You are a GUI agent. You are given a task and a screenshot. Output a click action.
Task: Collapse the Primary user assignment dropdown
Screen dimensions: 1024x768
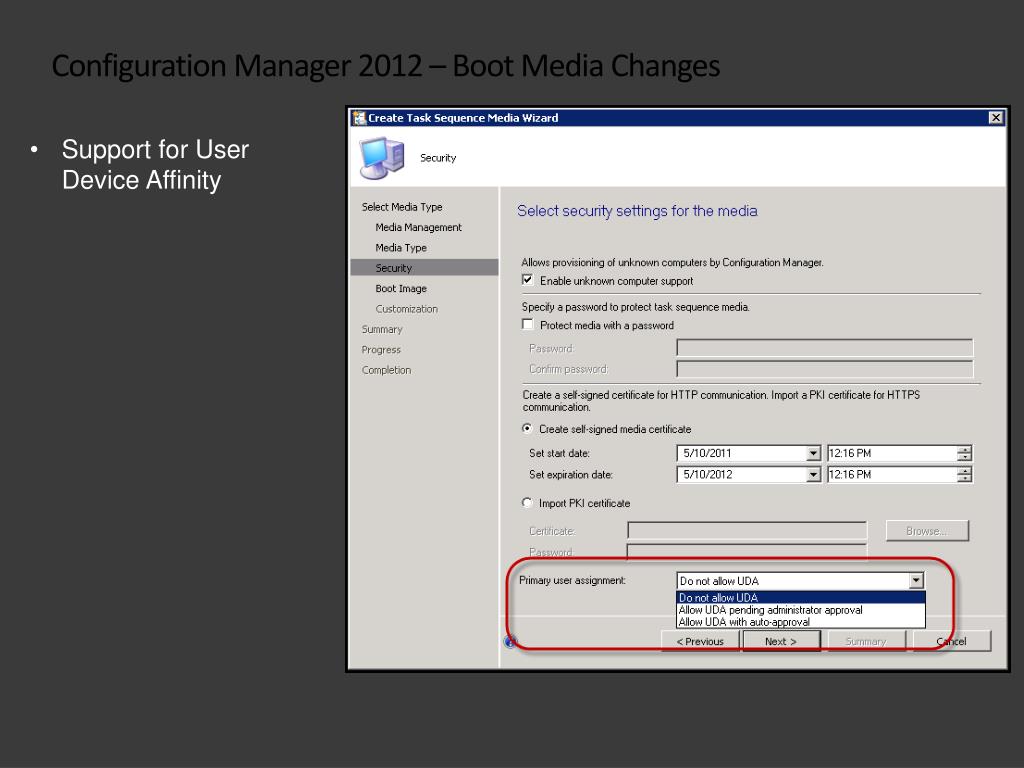(x=916, y=581)
